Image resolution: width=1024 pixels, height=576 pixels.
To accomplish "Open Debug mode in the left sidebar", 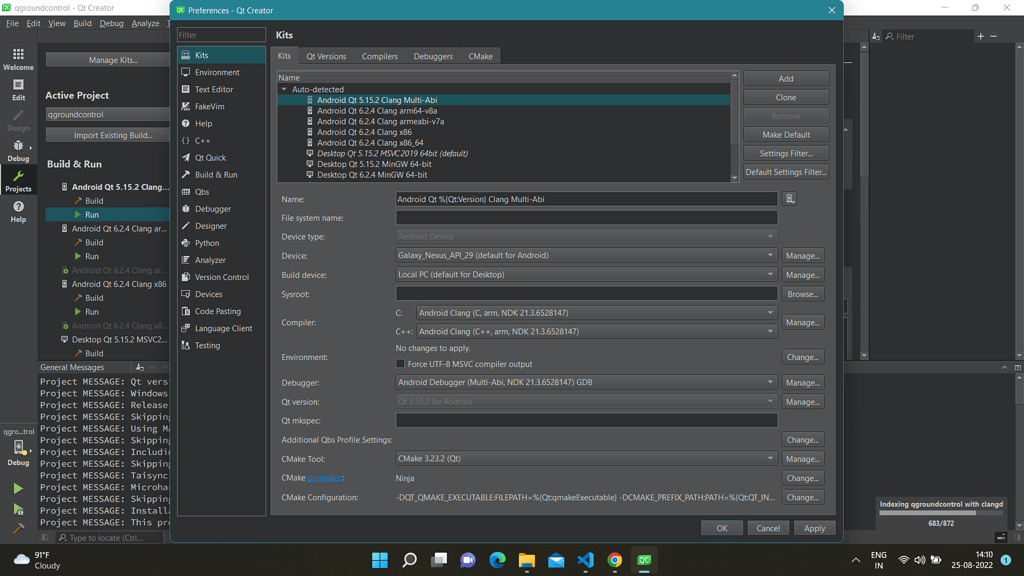I will tap(18, 150).
